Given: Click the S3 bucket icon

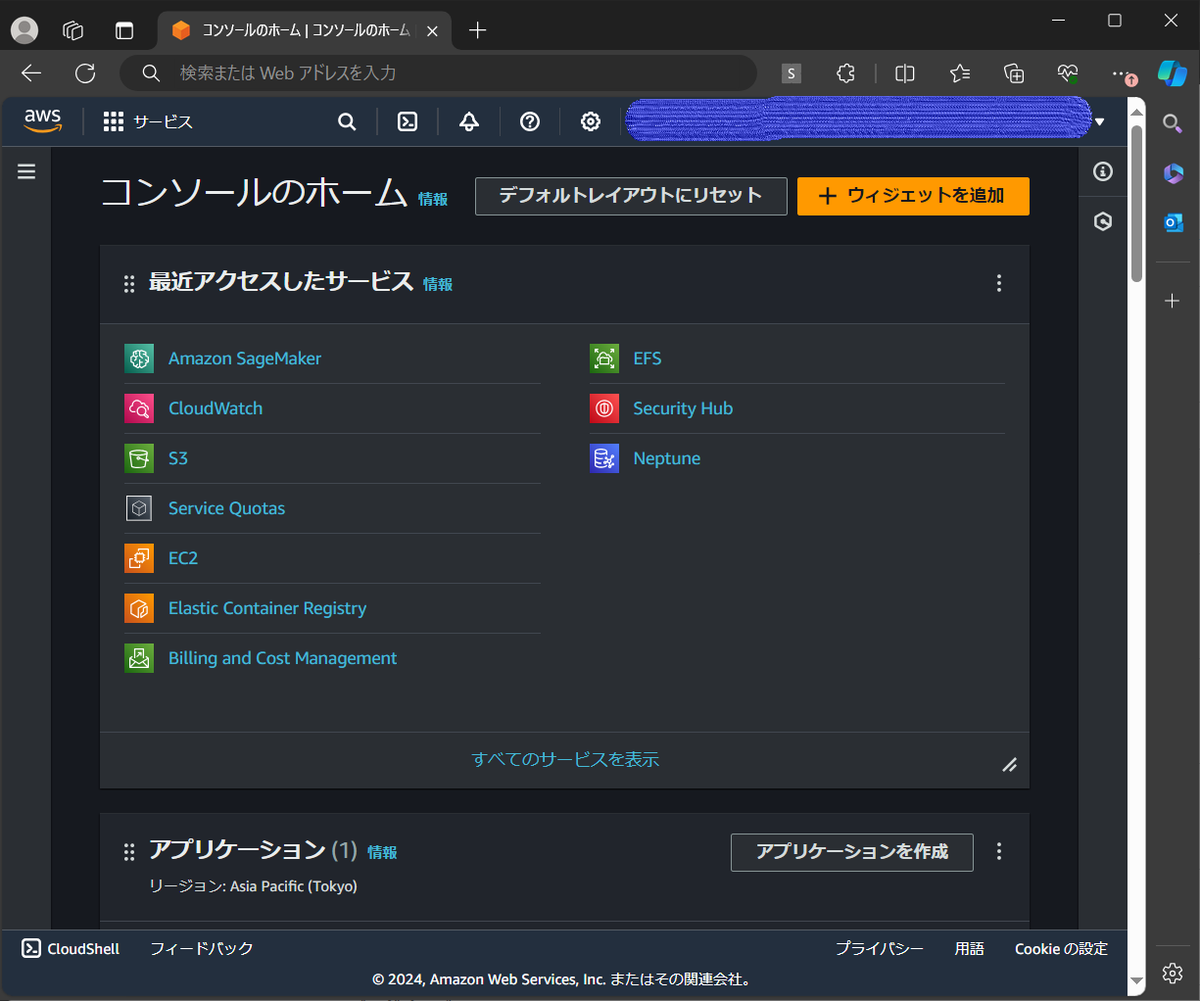Looking at the screenshot, I should click(139, 458).
